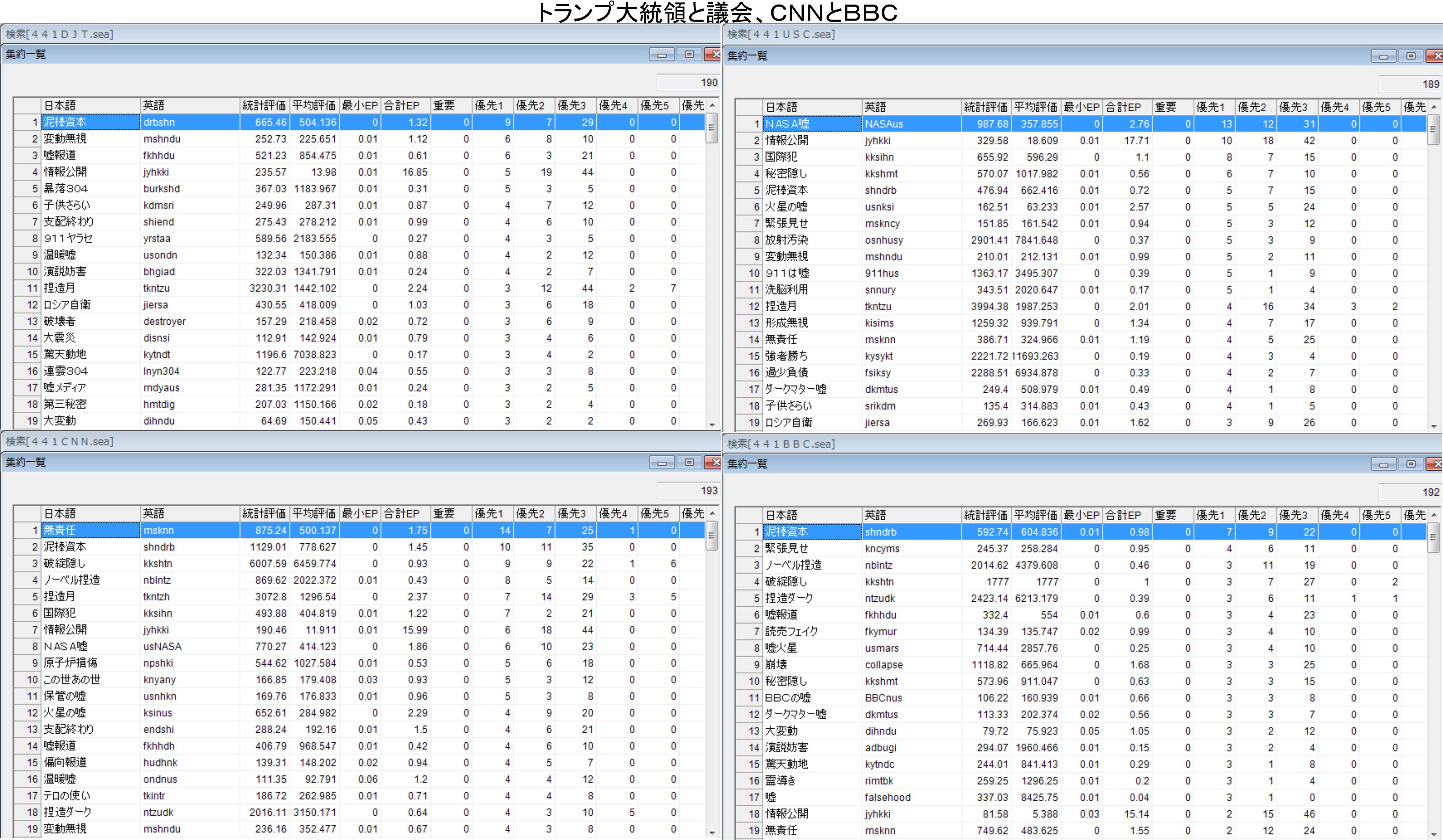This screenshot has width=1443, height=840.
Task: Restore the 441BBC 集約一覧 window
Action: point(1411,465)
